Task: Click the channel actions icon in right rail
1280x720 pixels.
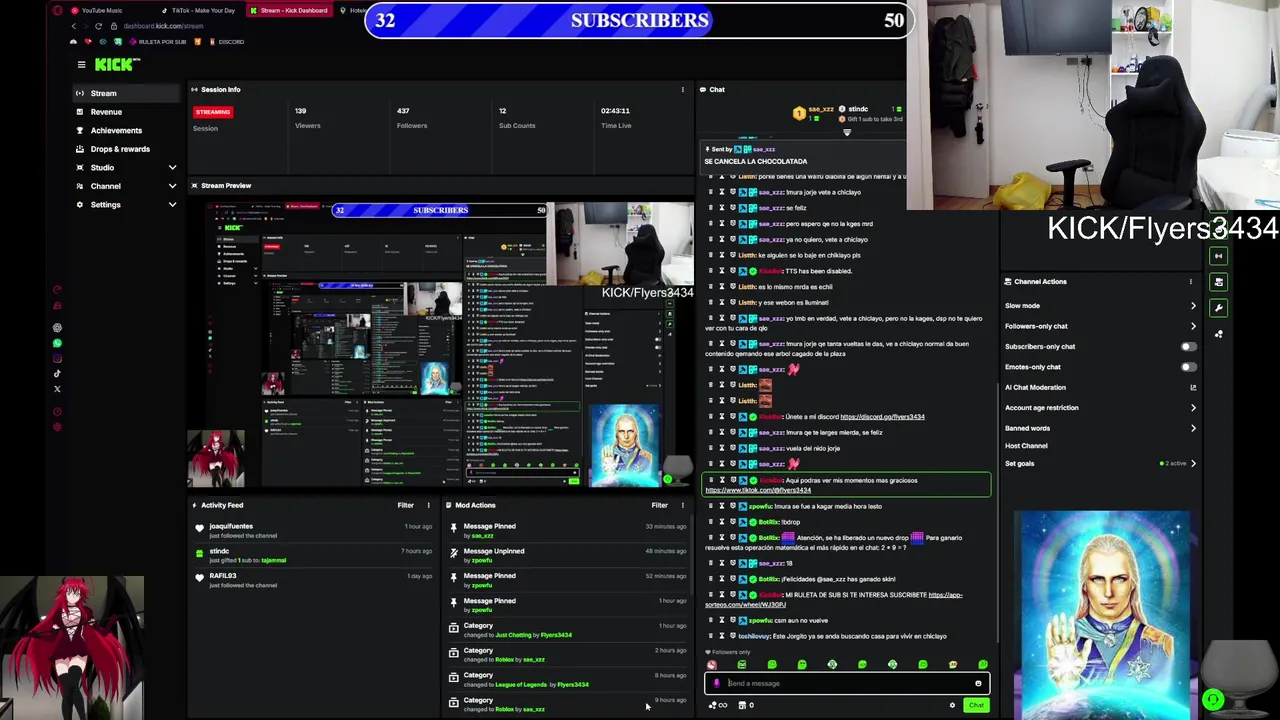Action: (x=1218, y=282)
